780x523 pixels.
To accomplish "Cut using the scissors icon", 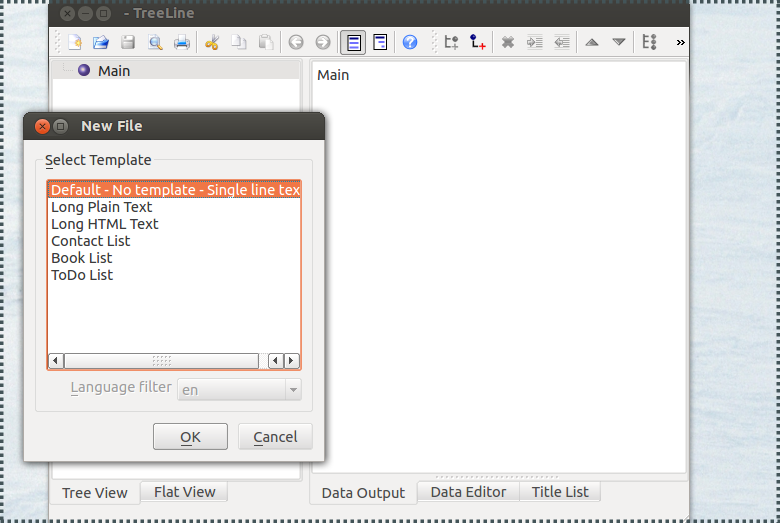I will click(212, 42).
